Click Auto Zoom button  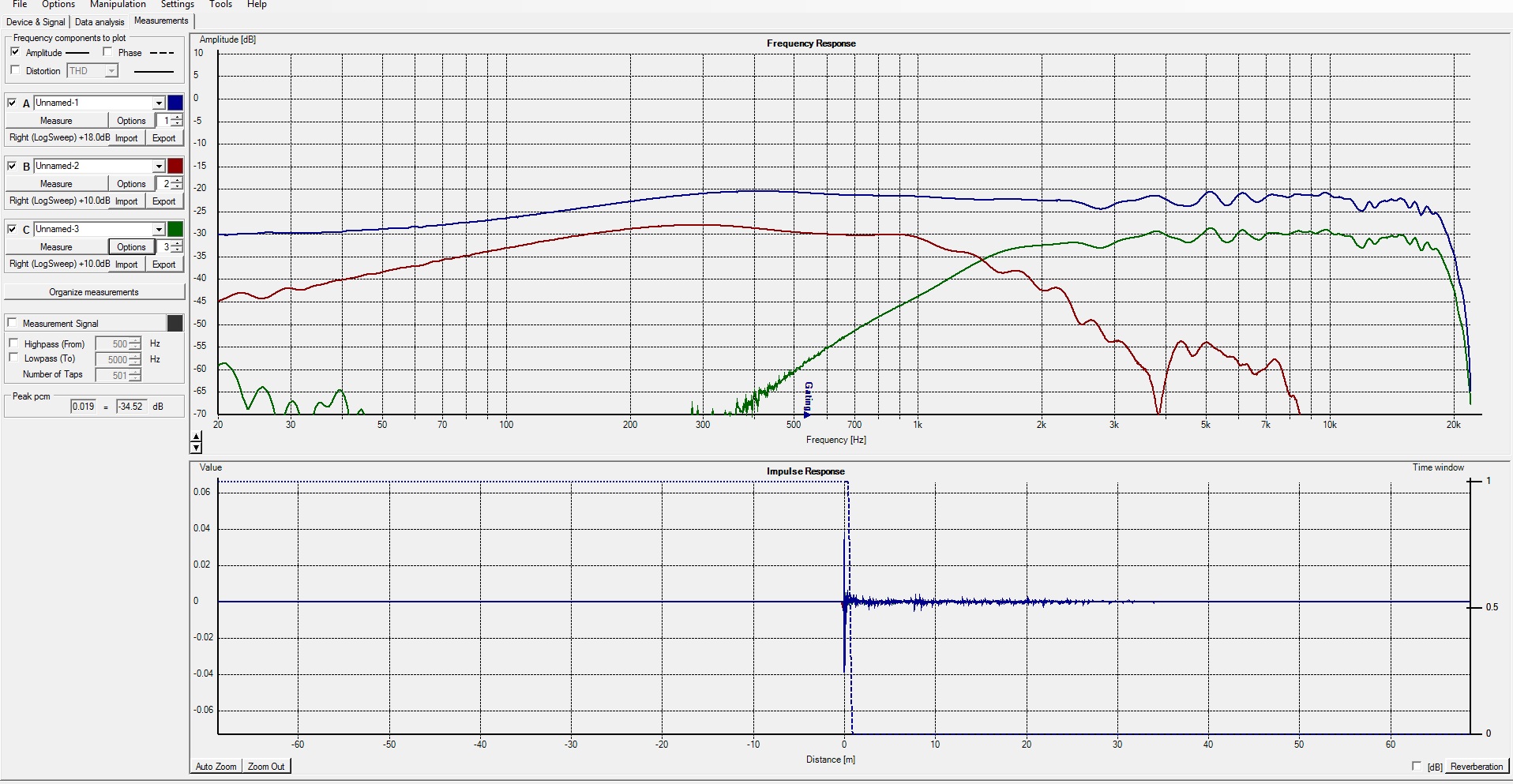coord(216,767)
